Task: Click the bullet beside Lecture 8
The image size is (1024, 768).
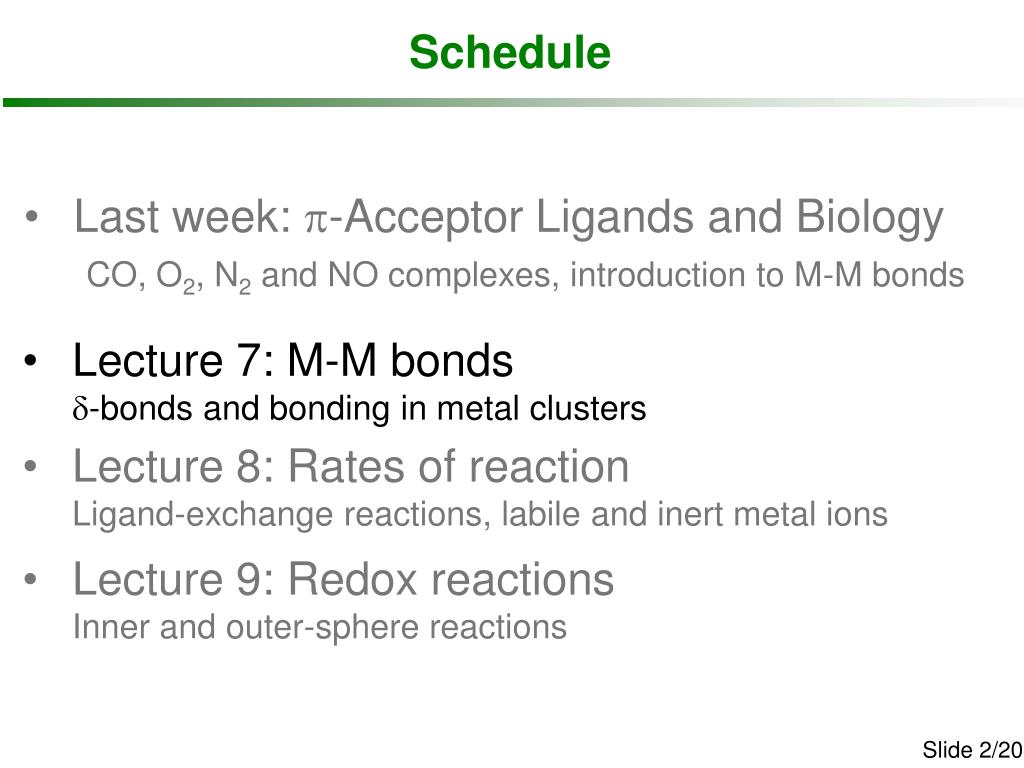Action: (x=30, y=466)
